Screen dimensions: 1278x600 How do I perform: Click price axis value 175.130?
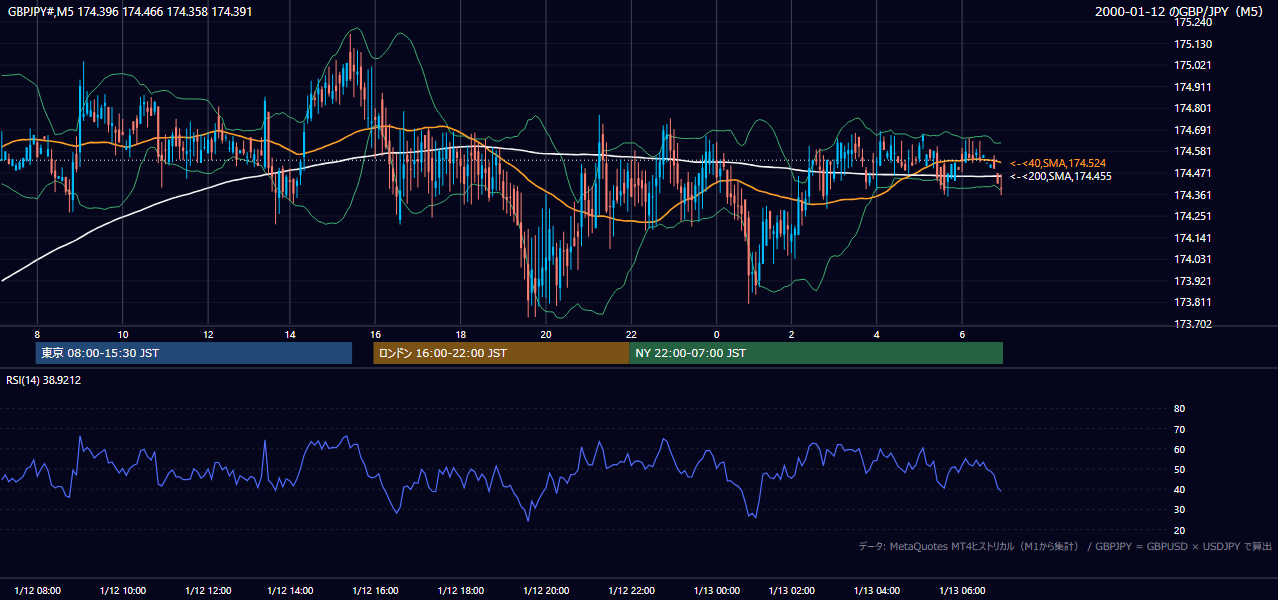[1193, 44]
